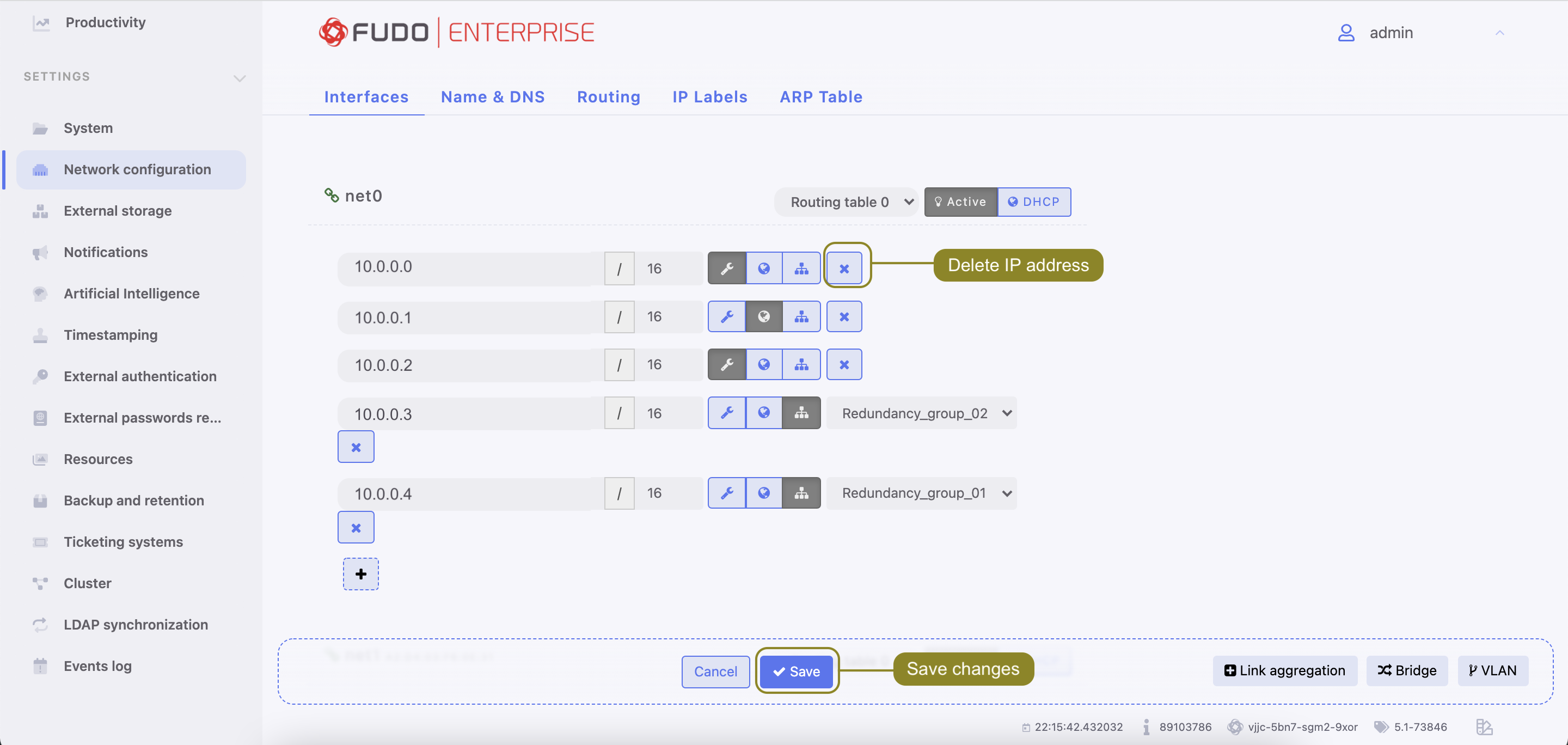Delete the 10.0.0.2 IP address
The width and height of the screenshot is (1568, 745).
844,364
